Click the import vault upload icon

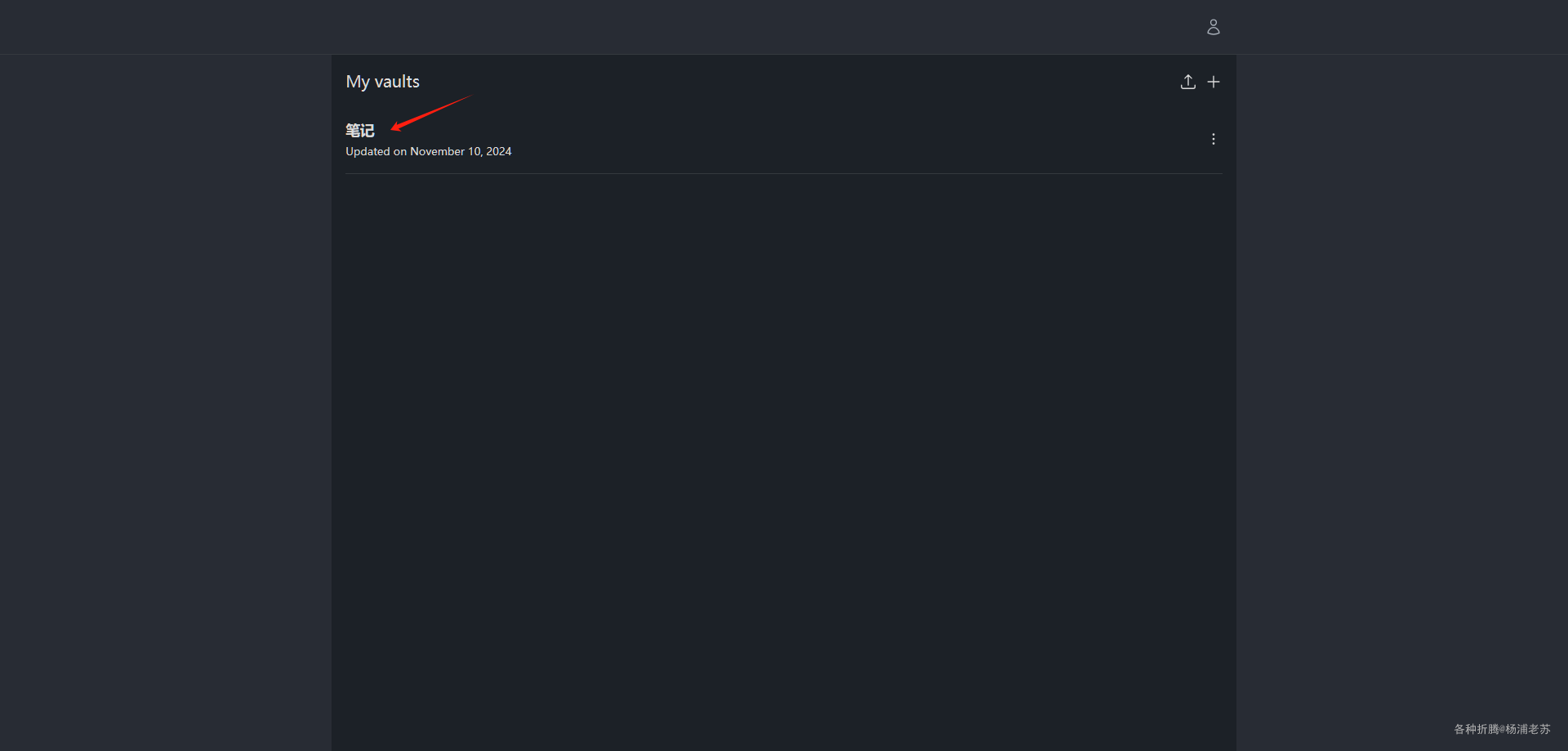tap(1187, 82)
